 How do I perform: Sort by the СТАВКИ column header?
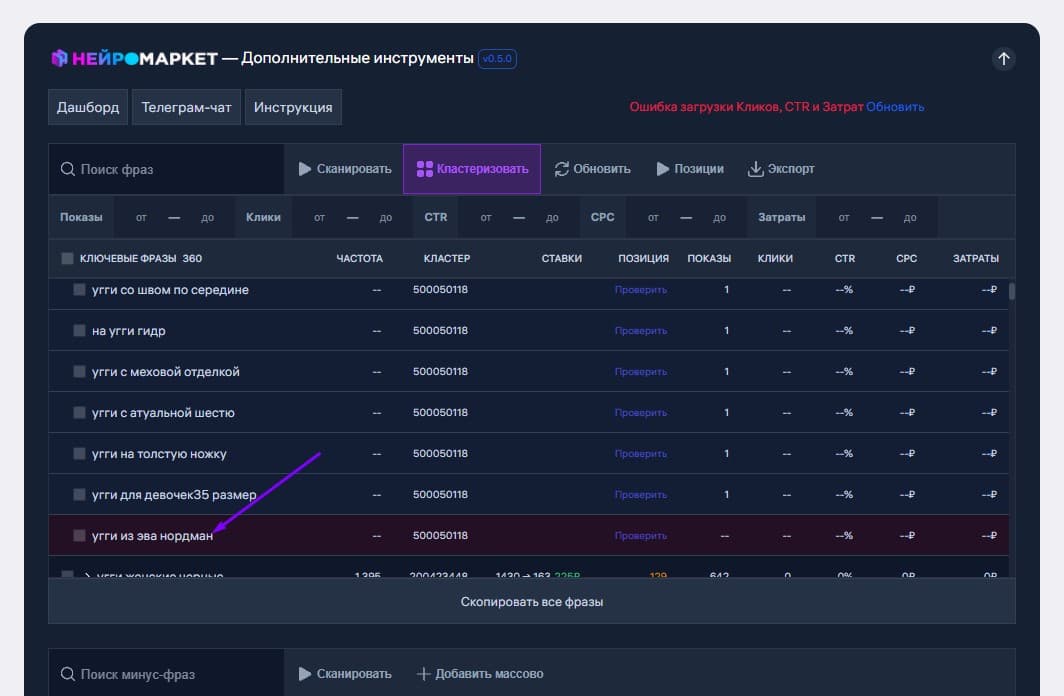pos(561,258)
